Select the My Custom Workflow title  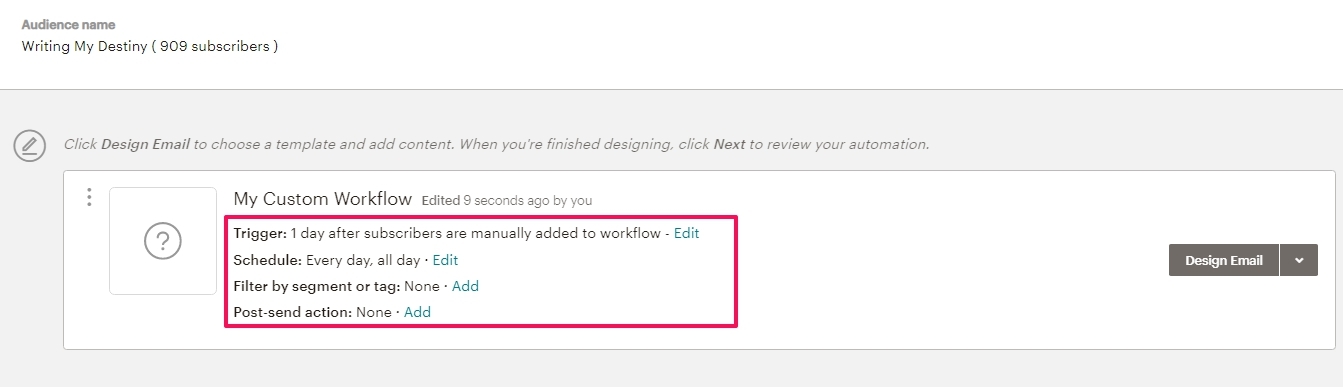tap(322, 199)
